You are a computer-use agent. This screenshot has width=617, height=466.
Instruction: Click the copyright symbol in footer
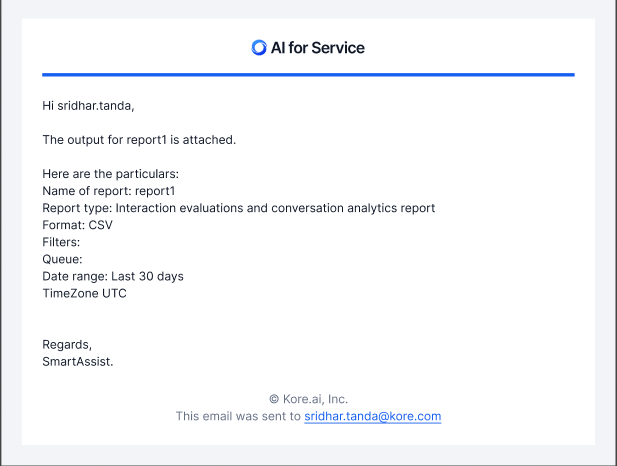274,399
